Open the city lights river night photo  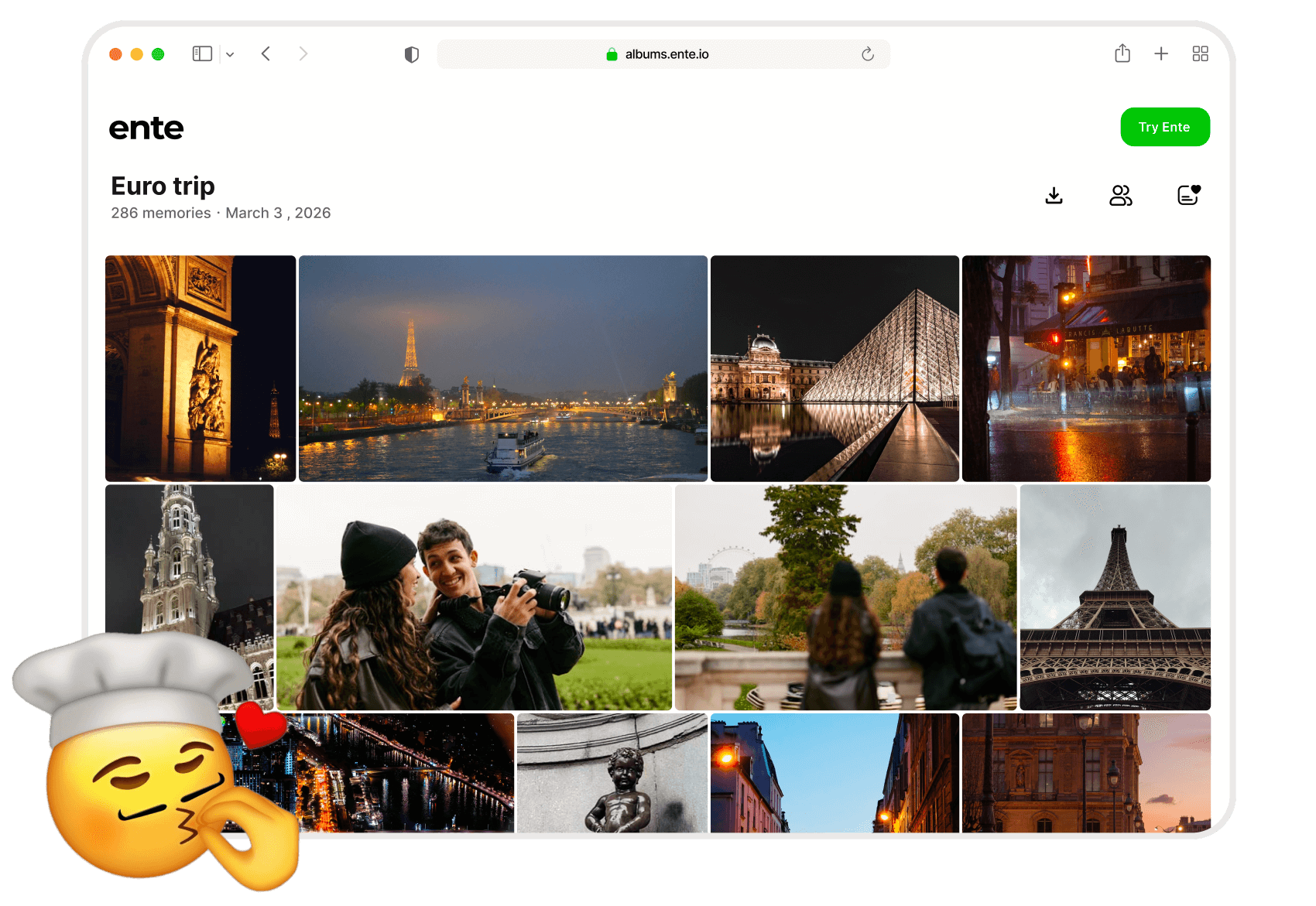pos(403,773)
